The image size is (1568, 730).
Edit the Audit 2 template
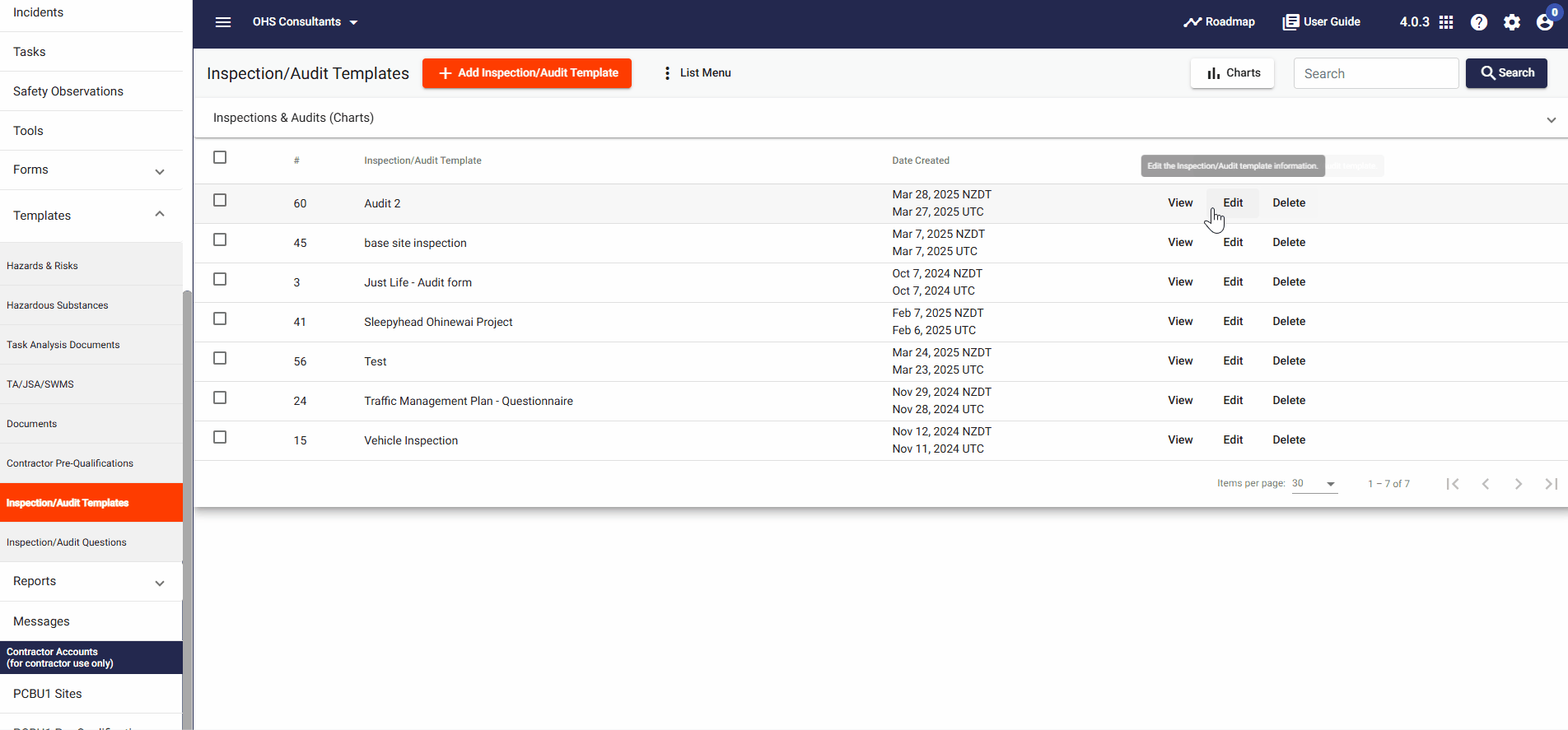[1233, 203]
